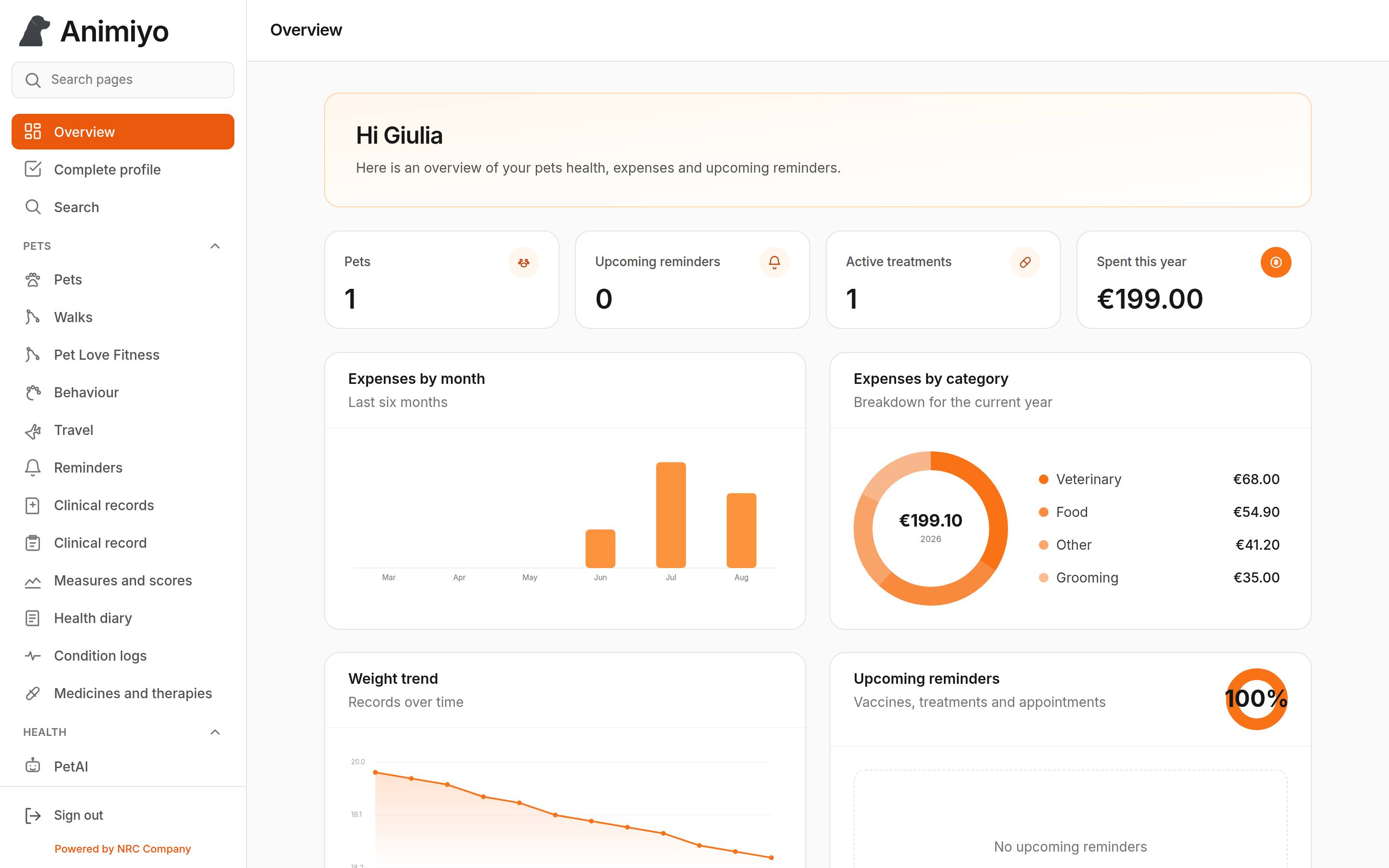Viewport: 1389px width, 868px height.
Task: Launch PetAI from the sidebar
Action: pyautogui.click(x=123, y=766)
